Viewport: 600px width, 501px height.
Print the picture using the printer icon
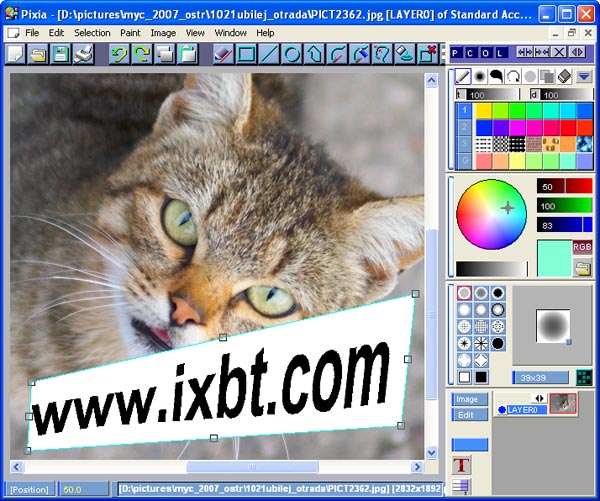83,54
